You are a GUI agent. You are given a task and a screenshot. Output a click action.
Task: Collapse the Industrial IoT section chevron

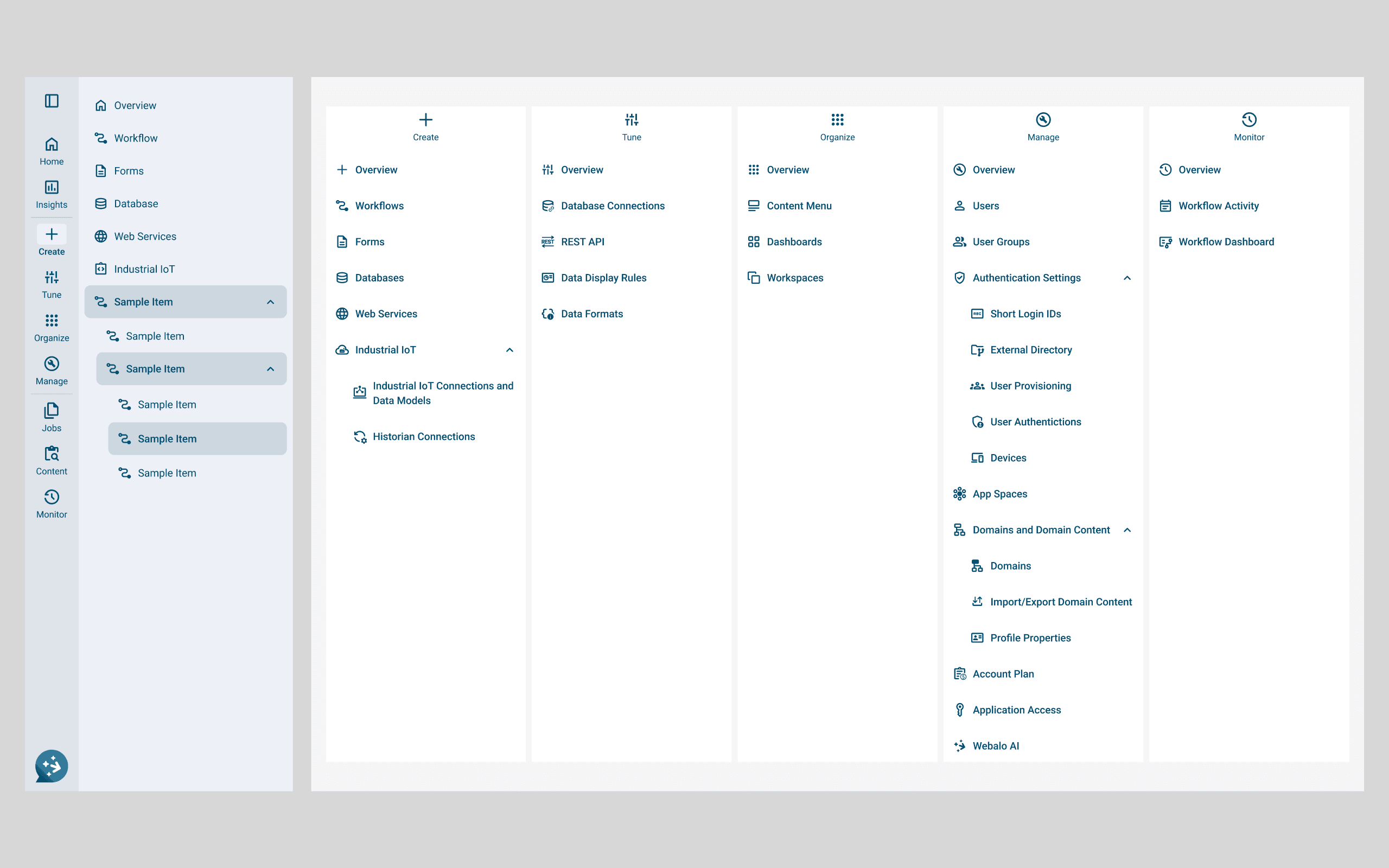(509, 350)
